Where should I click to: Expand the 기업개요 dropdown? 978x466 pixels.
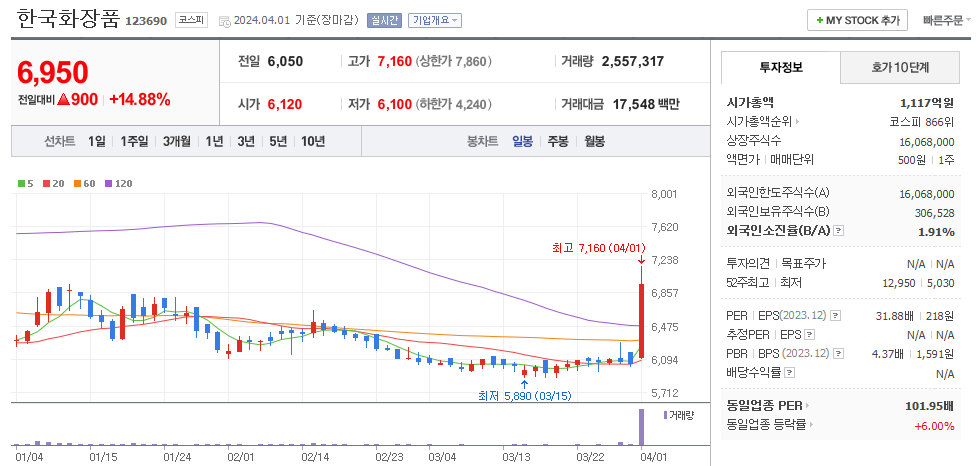(435, 20)
